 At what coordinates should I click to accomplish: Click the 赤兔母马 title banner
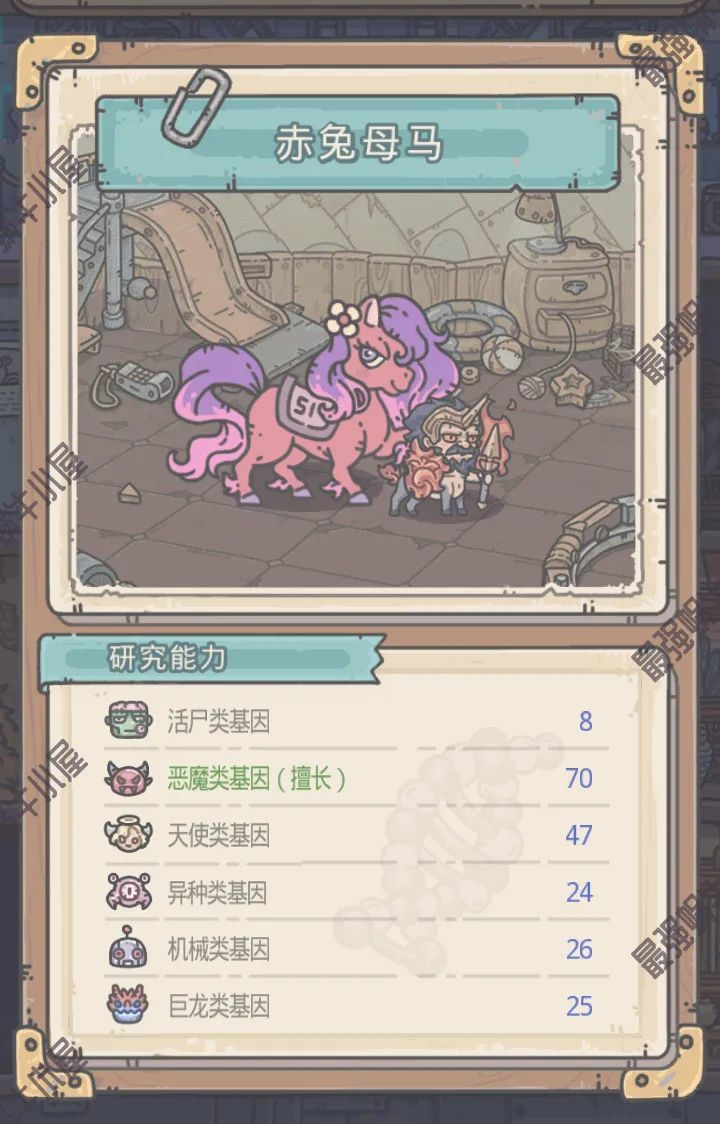click(358, 143)
